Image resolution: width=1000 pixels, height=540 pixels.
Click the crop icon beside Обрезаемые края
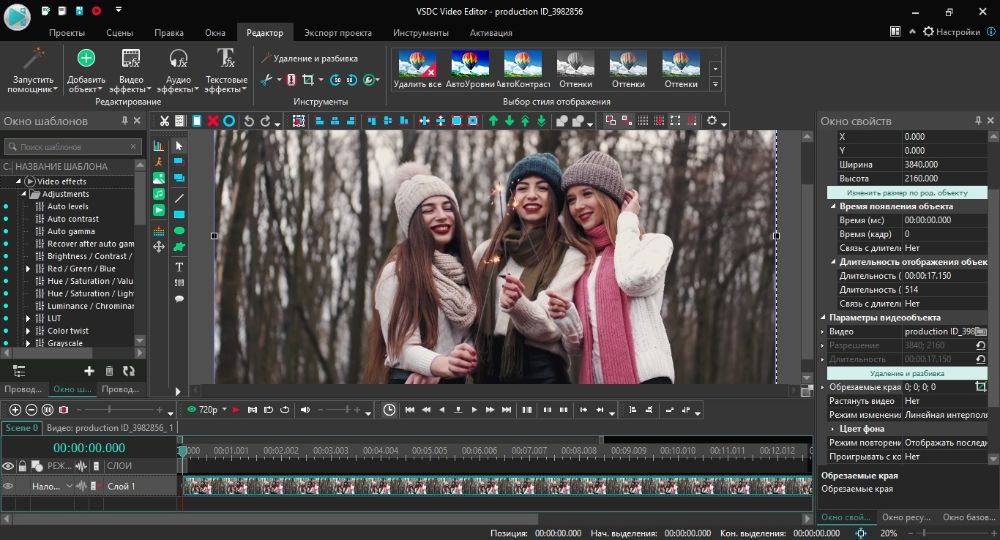coord(980,386)
